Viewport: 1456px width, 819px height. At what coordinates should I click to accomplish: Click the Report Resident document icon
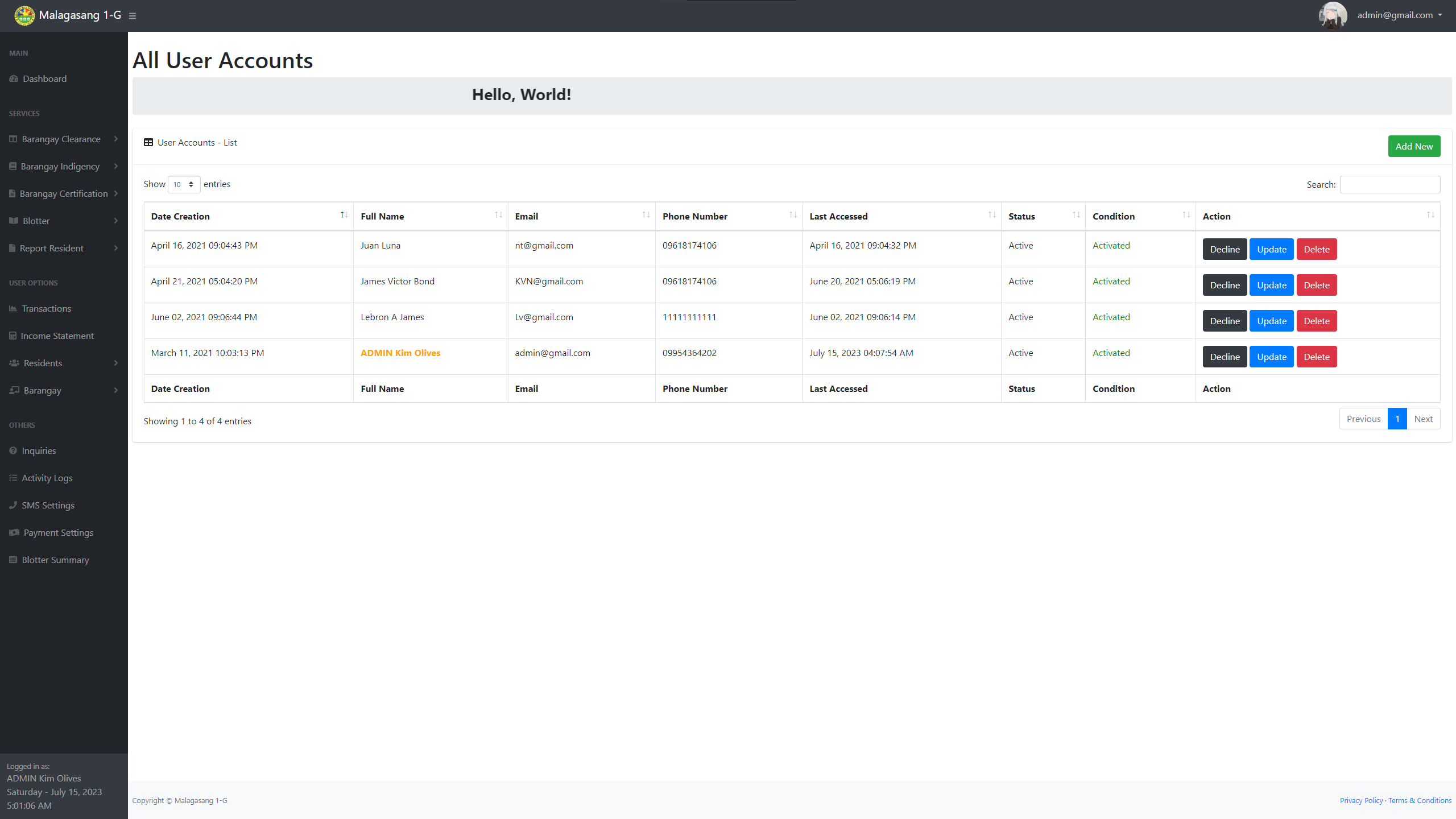tap(13, 248)
